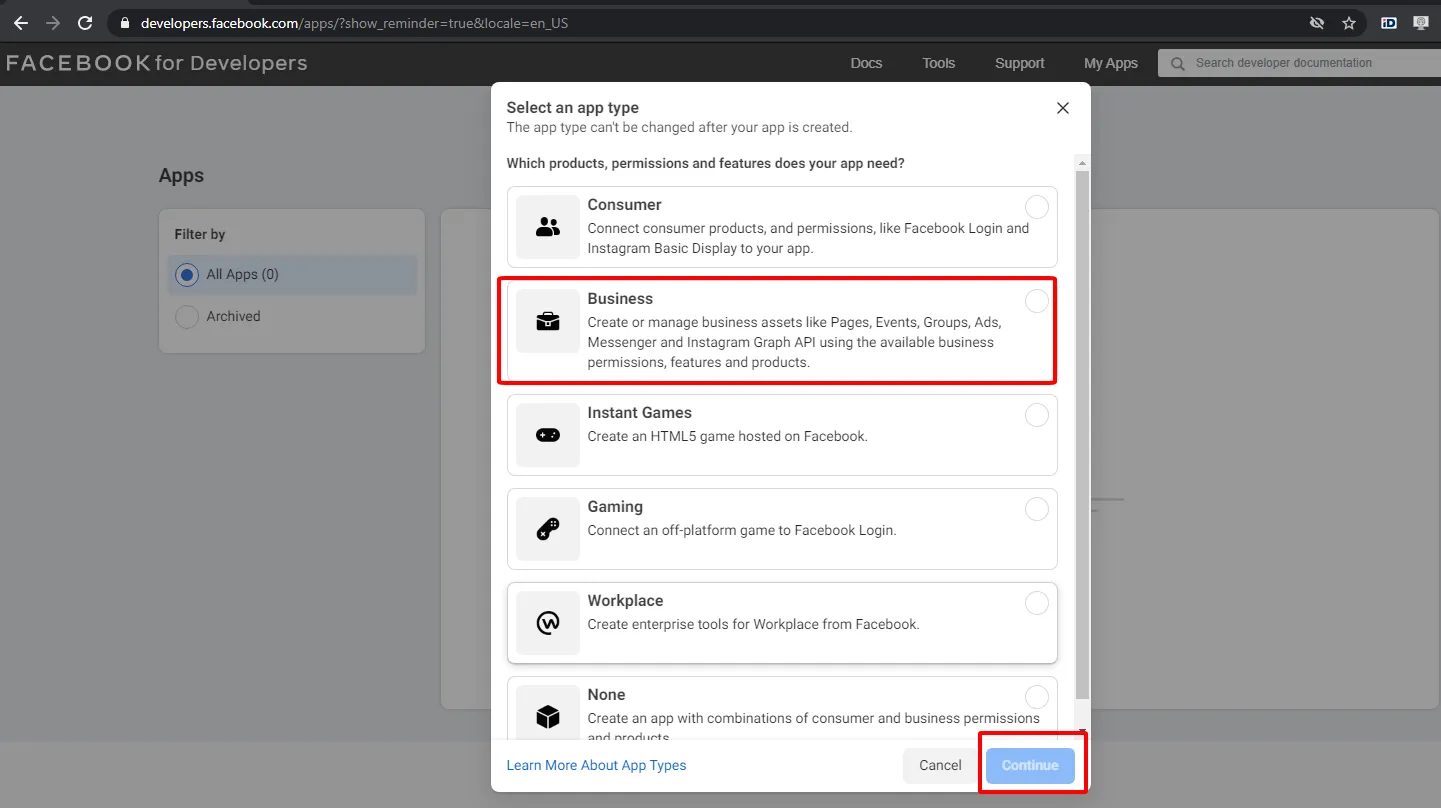
Task: Open Learn More About App Types link
Action: point(596,765)
